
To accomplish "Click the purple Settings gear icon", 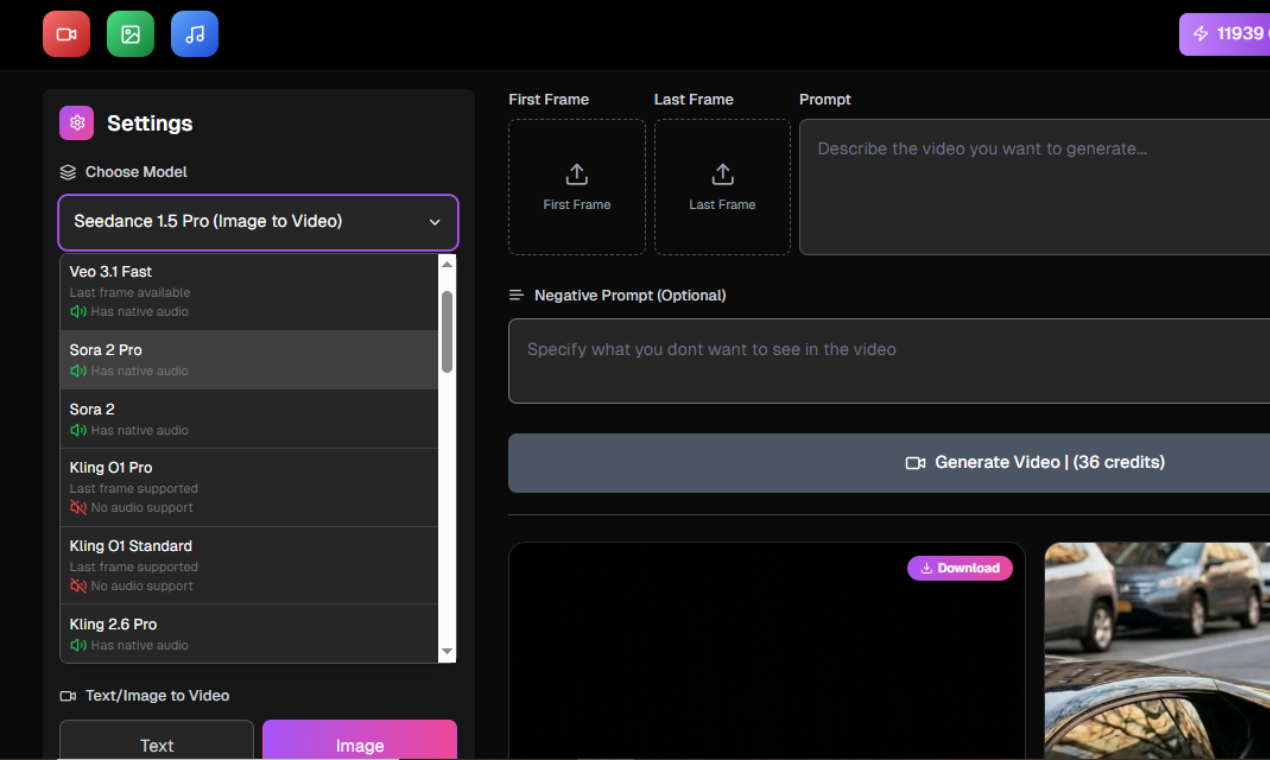I will 76,122.
